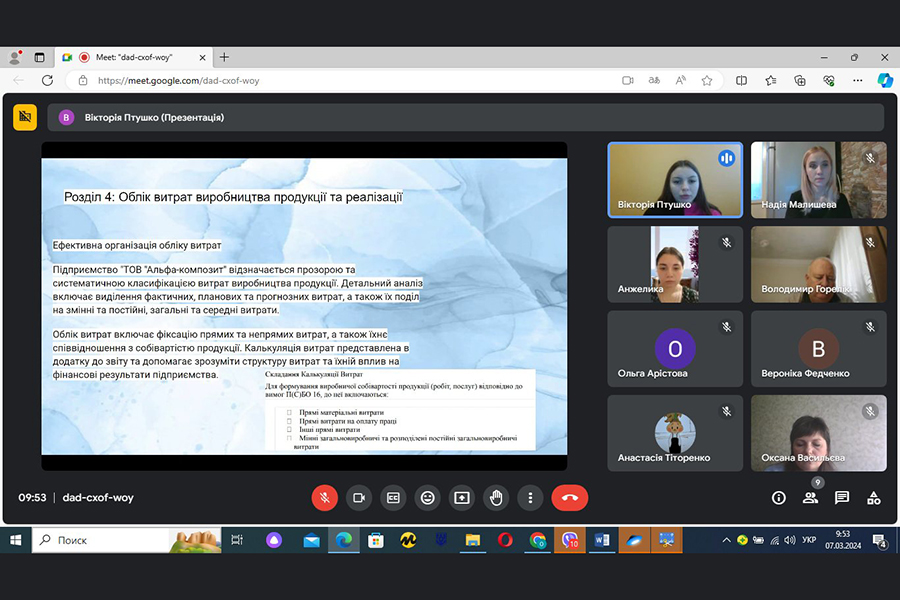Click the translate page icon
Viewport: 900px width, 600px height.
654,80
